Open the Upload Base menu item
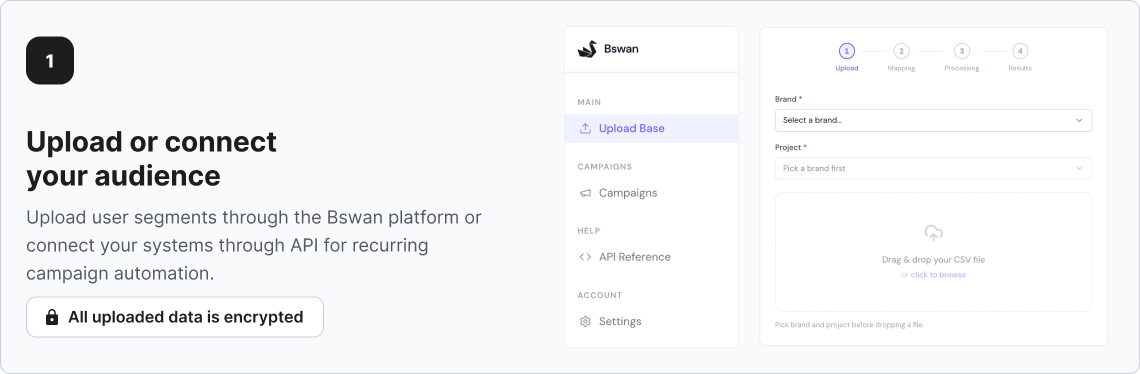The width and height of the screenshot is (1140, 374). pos(651,128)
